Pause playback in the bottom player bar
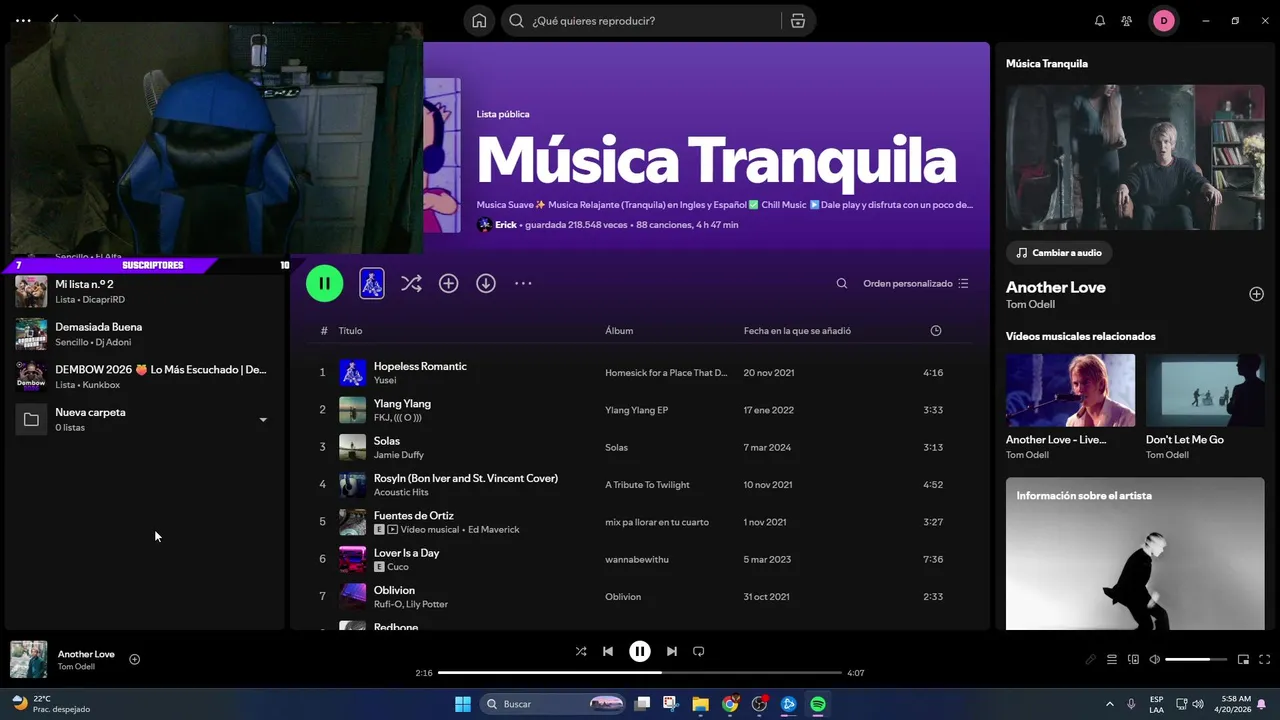 pos(640,651)
